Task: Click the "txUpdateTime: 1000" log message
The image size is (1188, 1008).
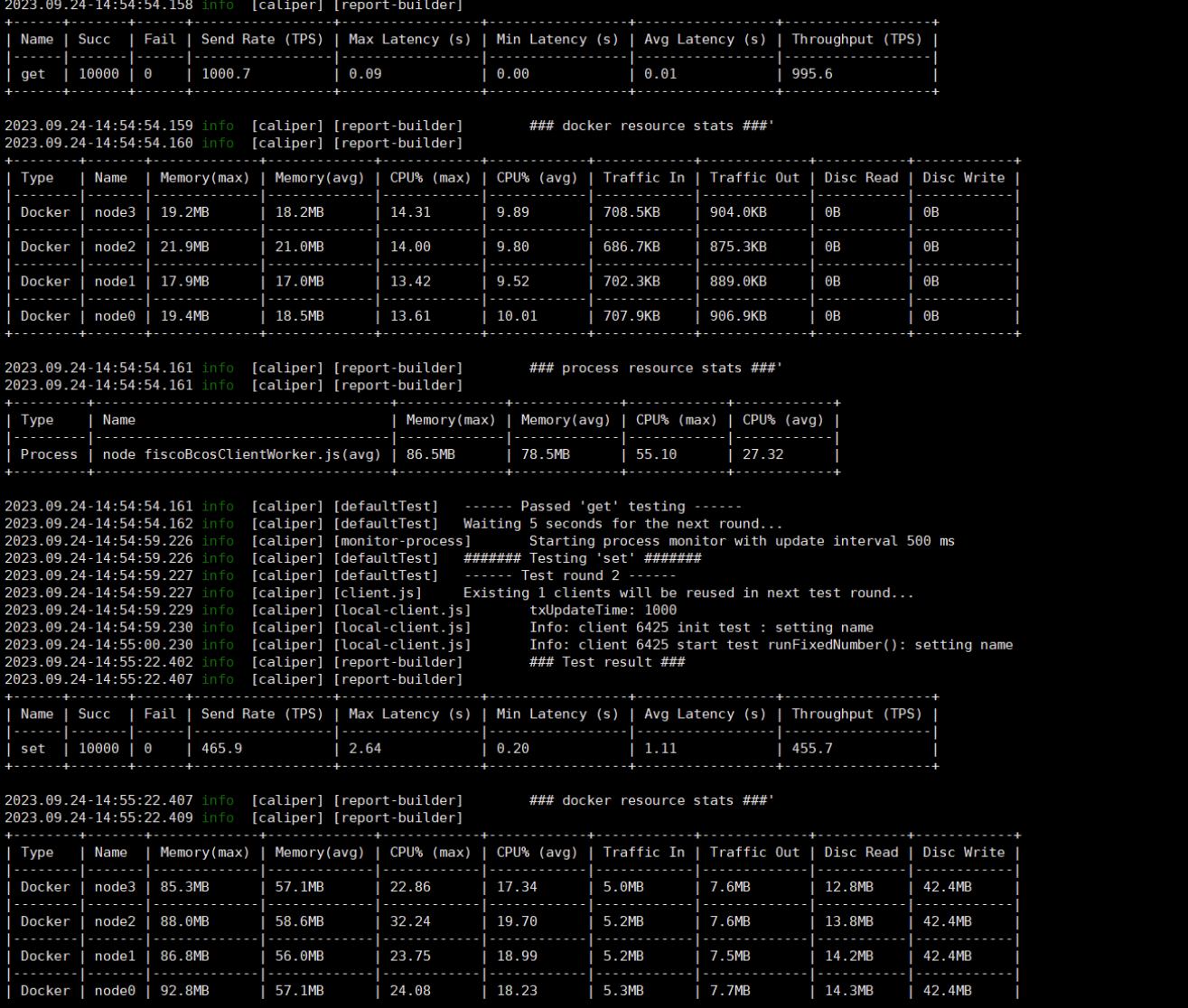Action: click(603, 610)
